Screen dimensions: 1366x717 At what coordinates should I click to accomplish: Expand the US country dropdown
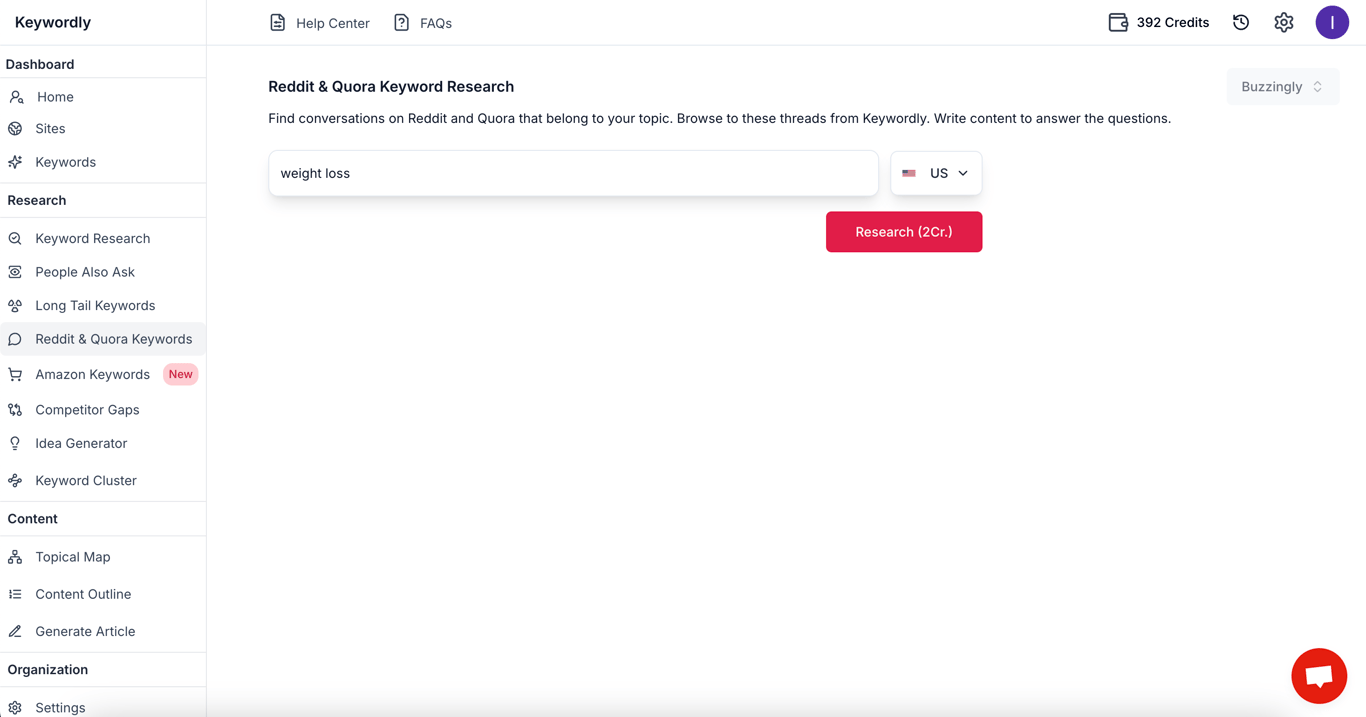click(936, 173)
